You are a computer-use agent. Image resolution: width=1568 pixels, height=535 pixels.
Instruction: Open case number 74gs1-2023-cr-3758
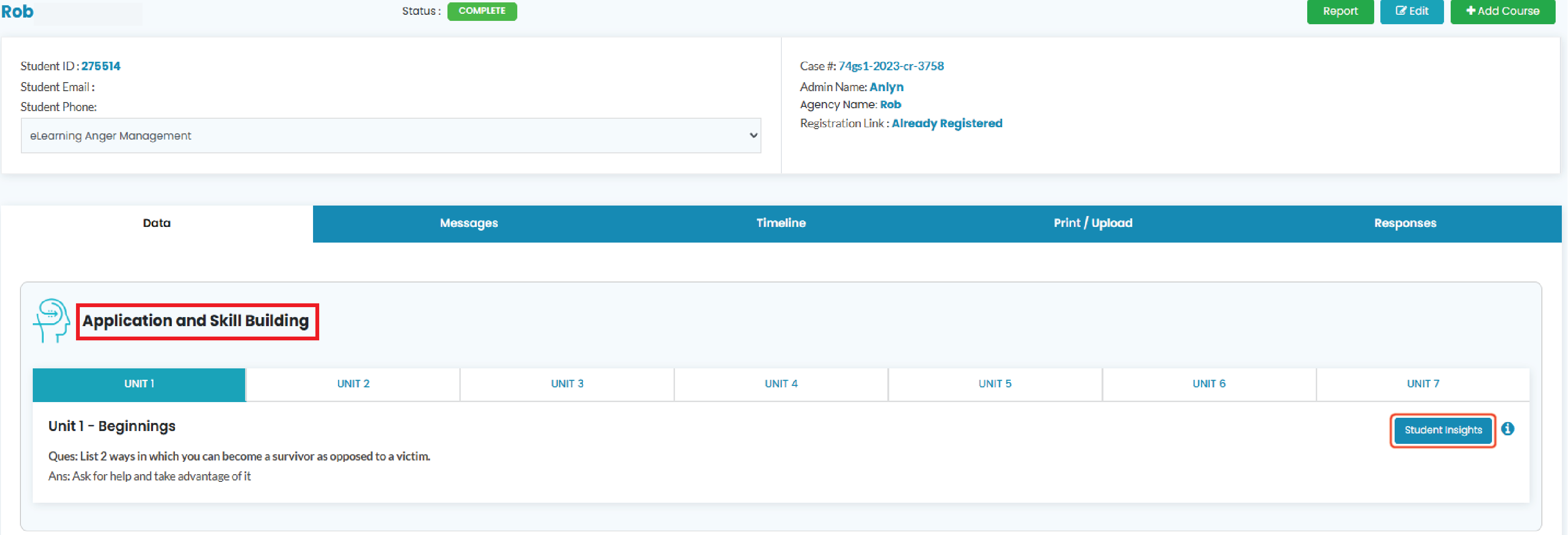tap(891, 66)
